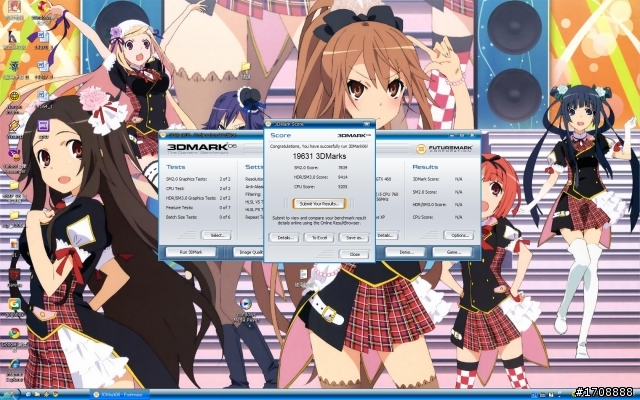Open the red application icon on the left edge
640x400 pixels.
tap(14, 275)
